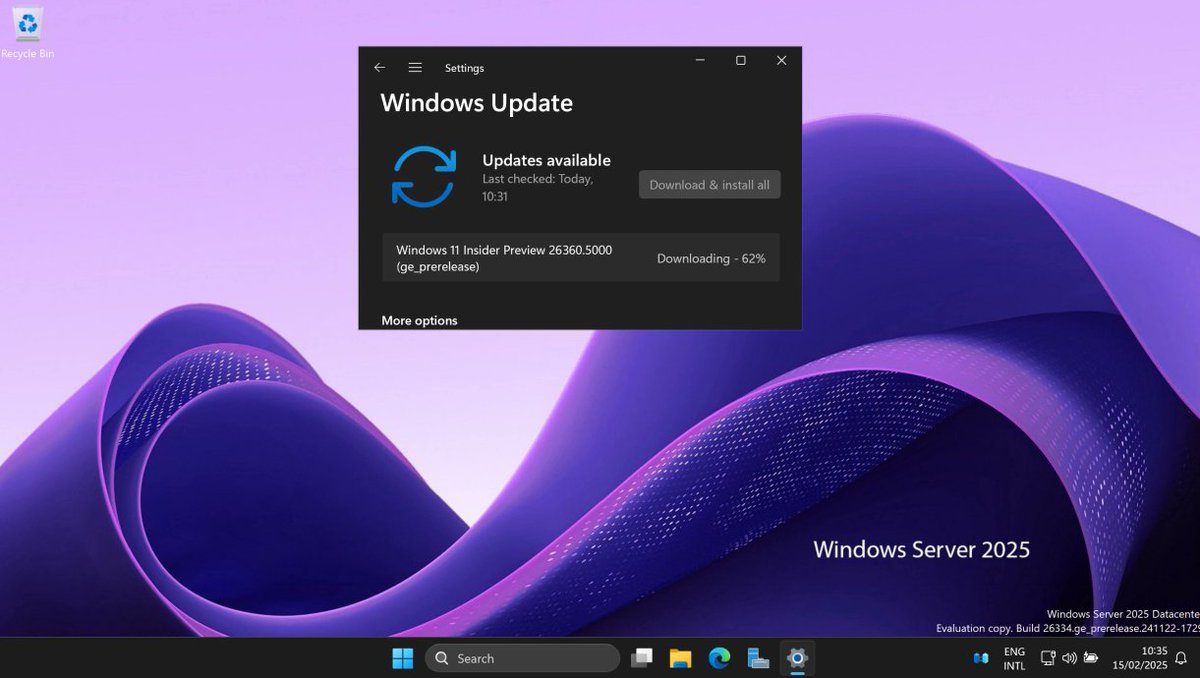Open the Recycle Bin desktop icon

(27, 32)
